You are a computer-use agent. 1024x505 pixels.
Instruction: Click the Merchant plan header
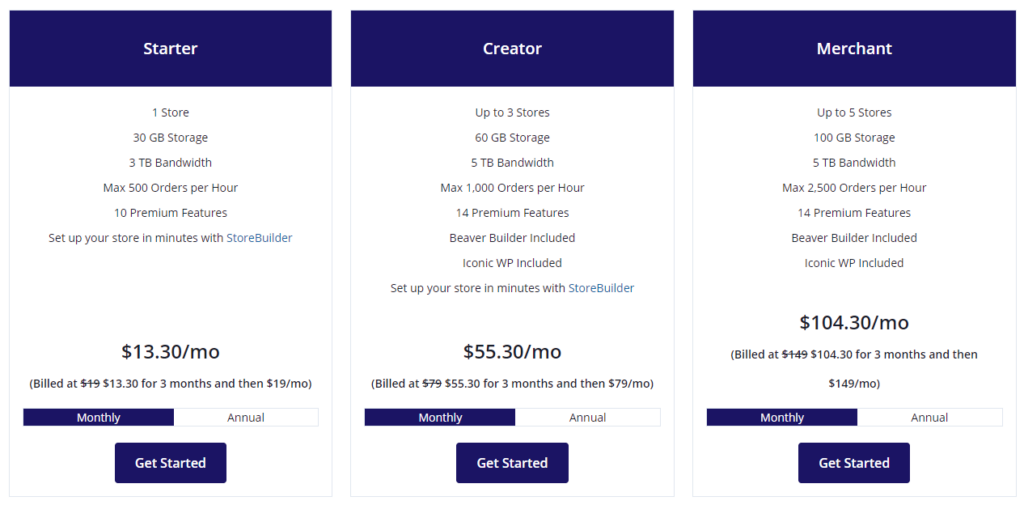point(854,48)
